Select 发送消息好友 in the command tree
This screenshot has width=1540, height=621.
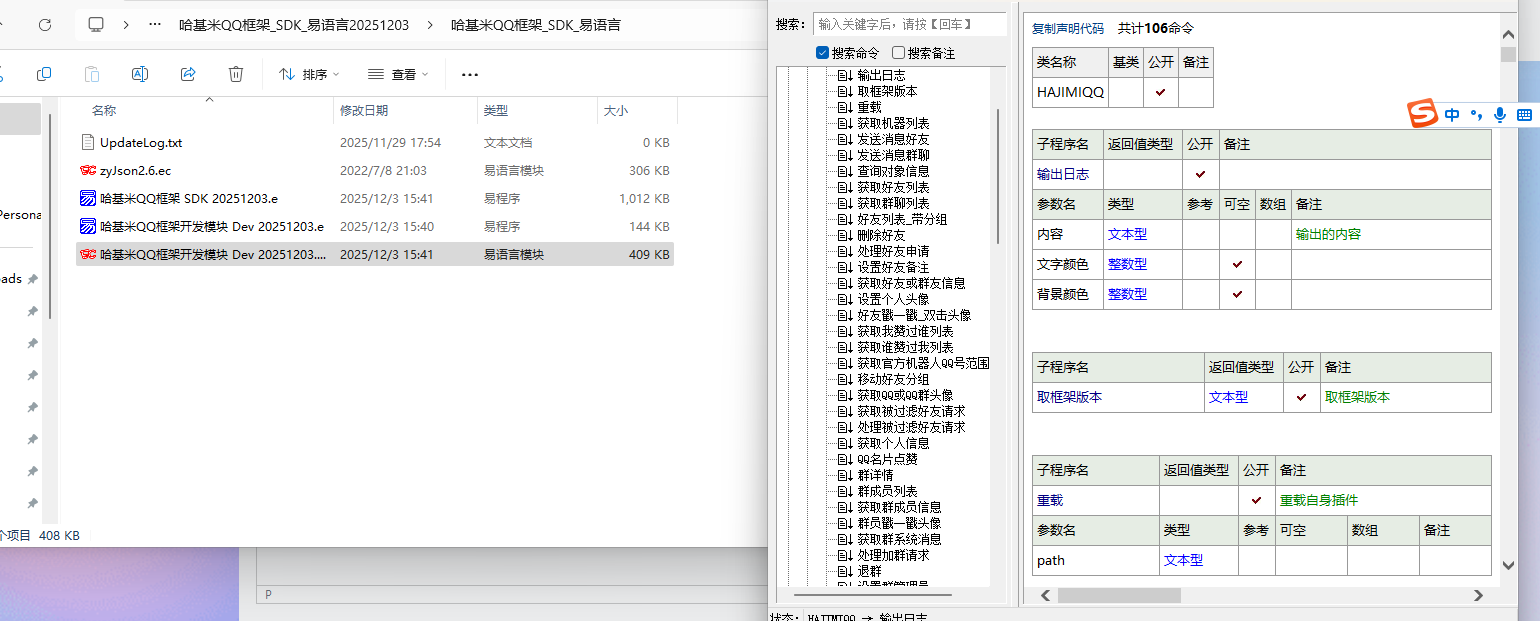click(893, 139)
